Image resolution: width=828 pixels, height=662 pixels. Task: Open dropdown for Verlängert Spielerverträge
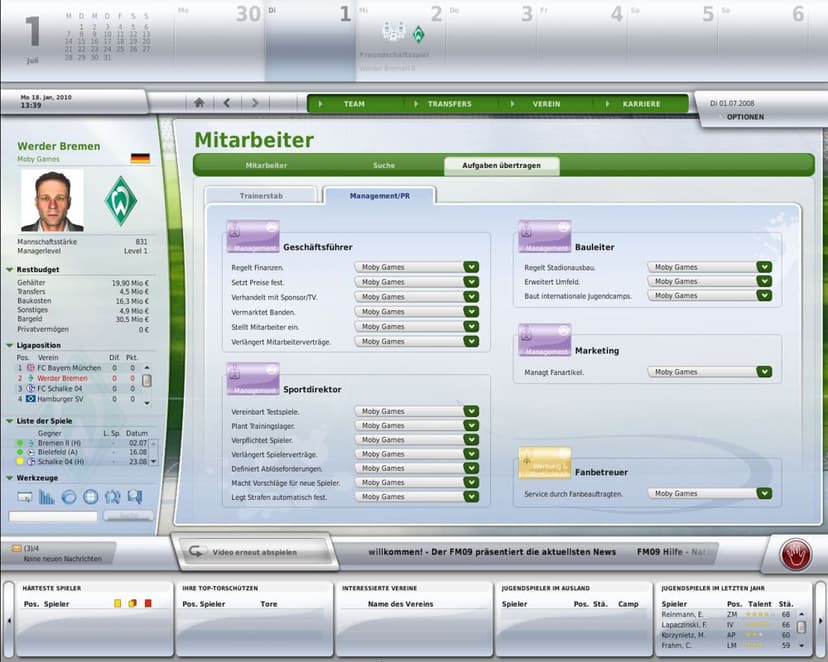click(x=471, y=453)
